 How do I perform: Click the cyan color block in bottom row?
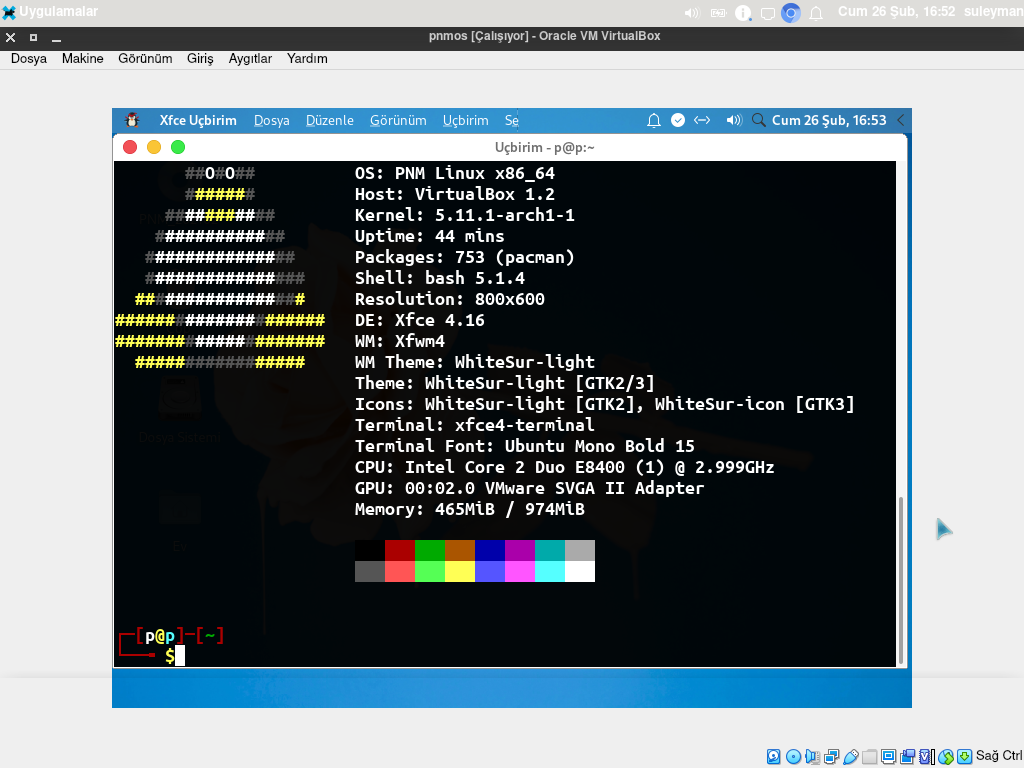550,571
